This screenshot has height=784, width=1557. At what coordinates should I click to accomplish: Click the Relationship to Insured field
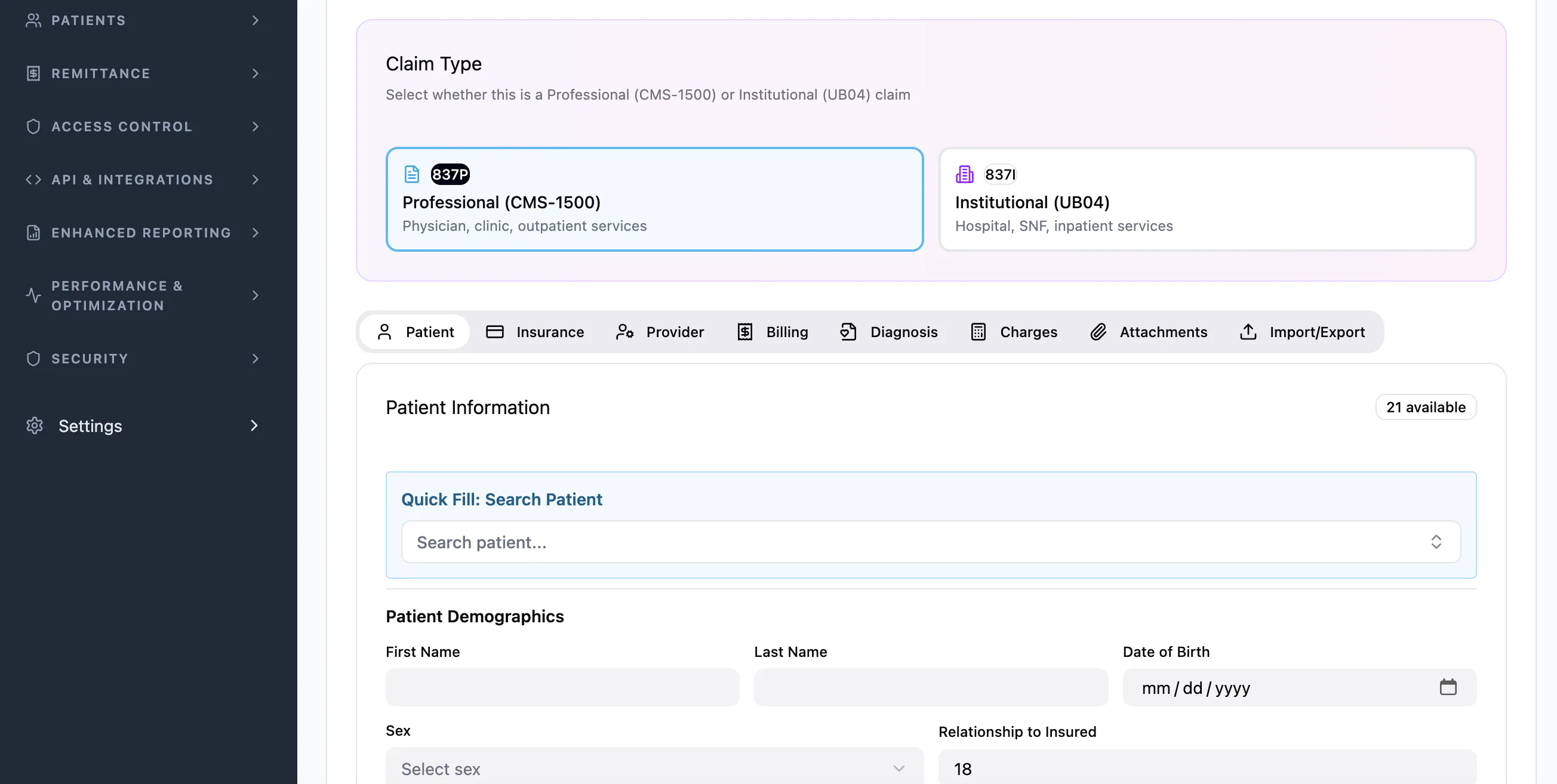pyautogui.click(x=1207, y=767)
